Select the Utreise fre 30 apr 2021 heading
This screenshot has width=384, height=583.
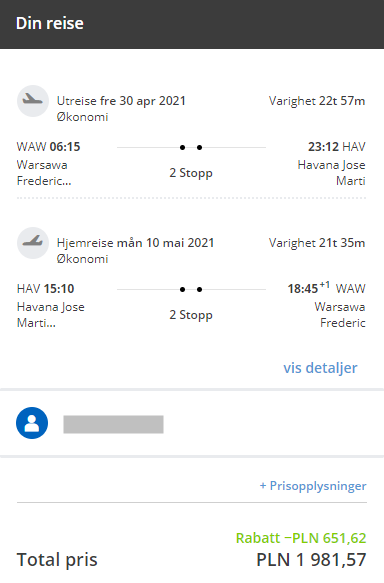(121, 101)
